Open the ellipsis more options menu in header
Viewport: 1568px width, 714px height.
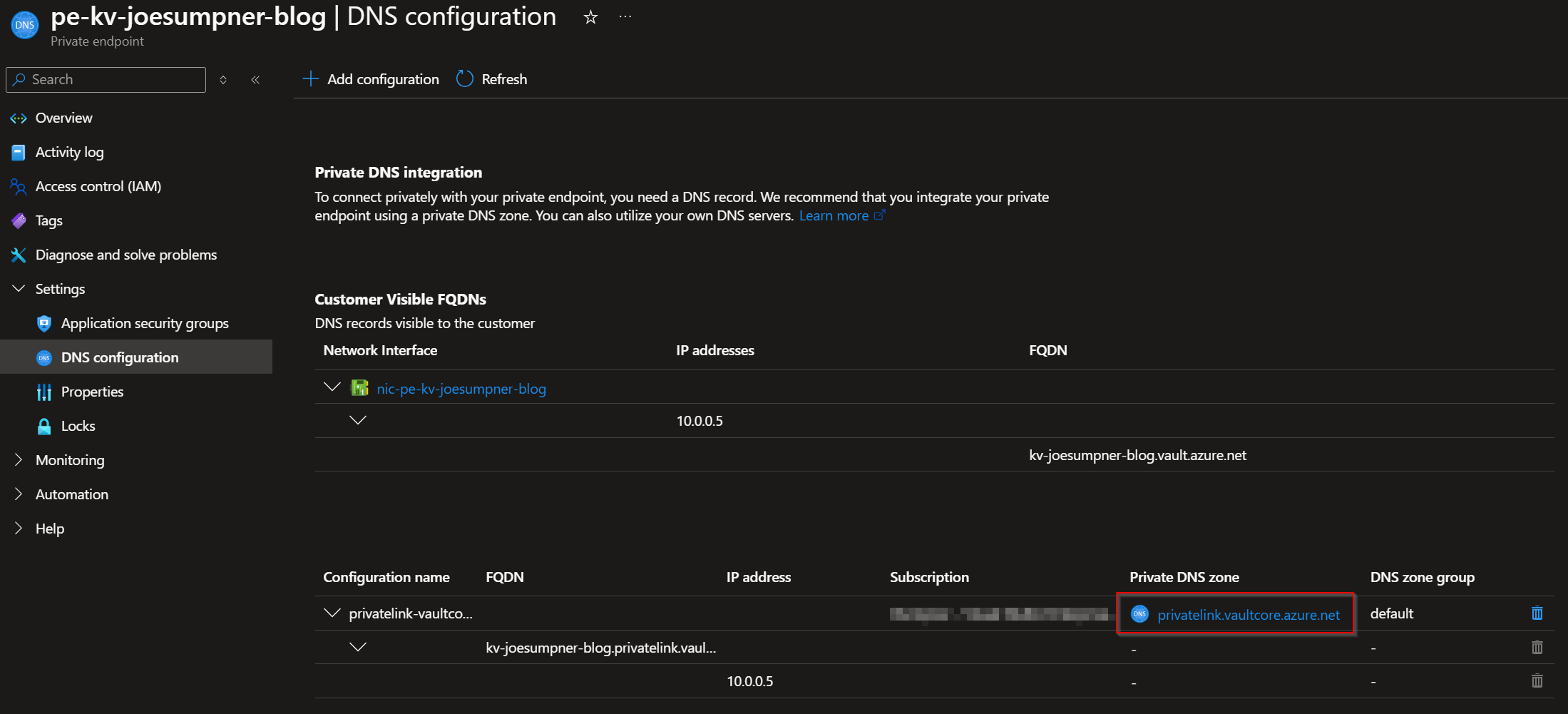(x=625, y=17)
